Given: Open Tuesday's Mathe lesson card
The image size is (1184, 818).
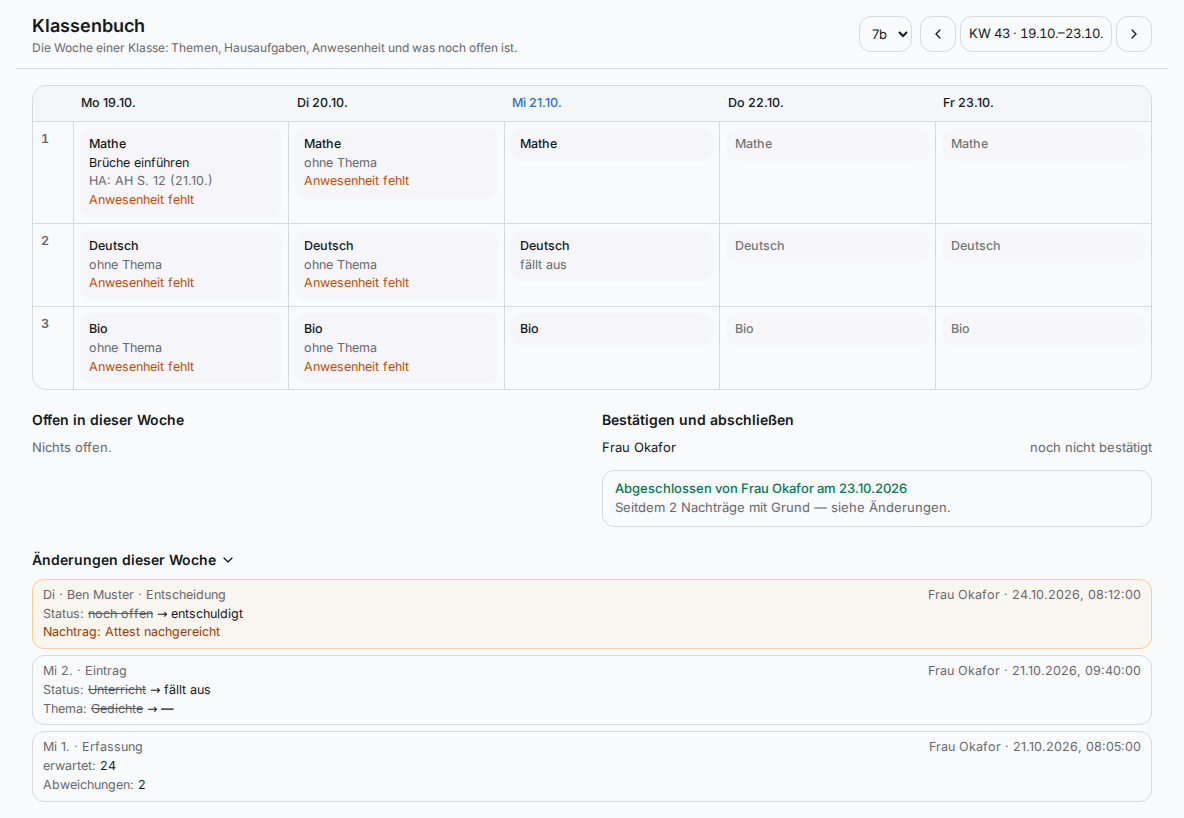Looking at the screenshot, I should coord(396,162).
